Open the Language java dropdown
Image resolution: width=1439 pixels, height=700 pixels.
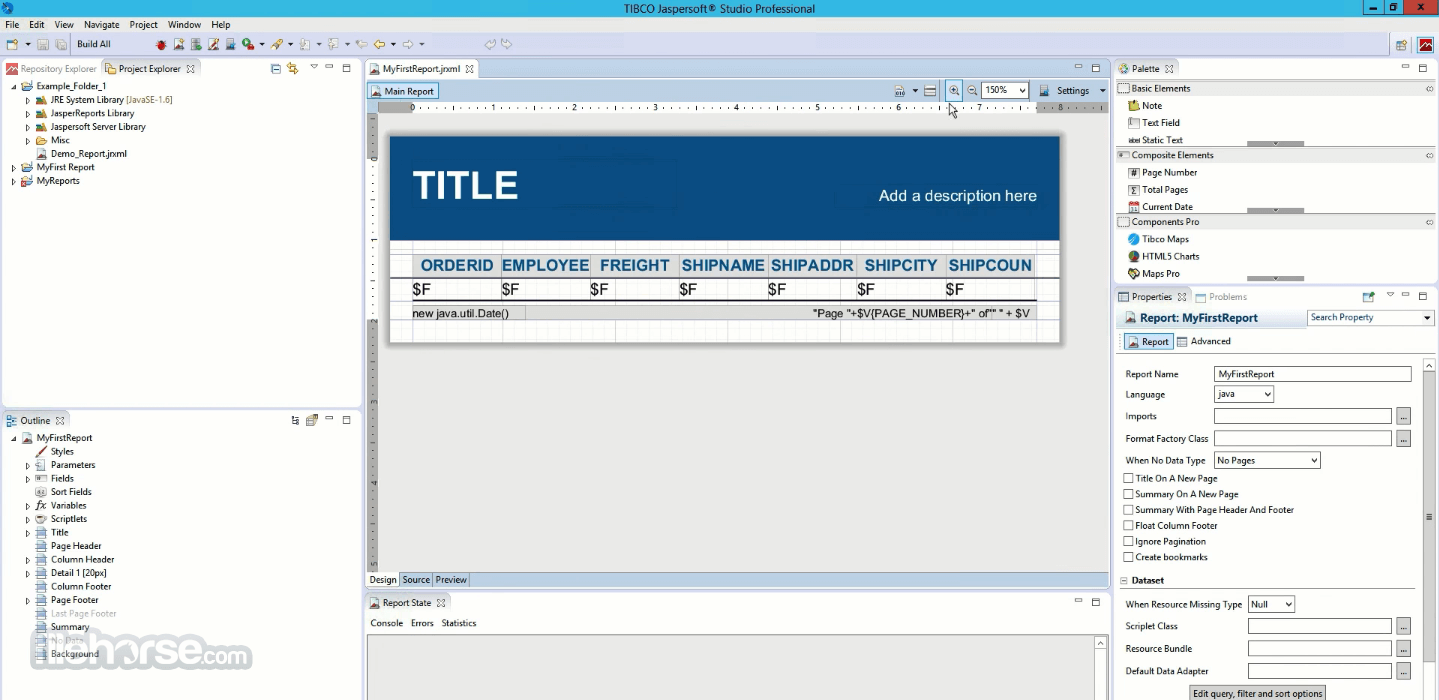point(1244,394)
